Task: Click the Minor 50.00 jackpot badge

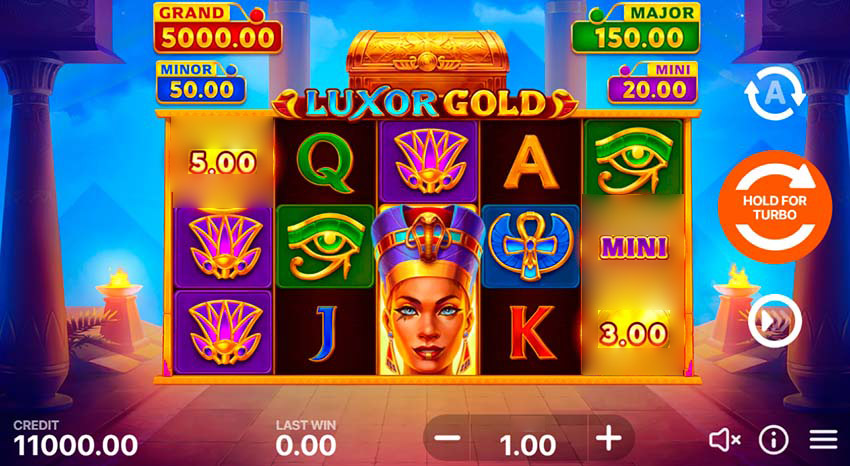Action: tap(201, 82)
